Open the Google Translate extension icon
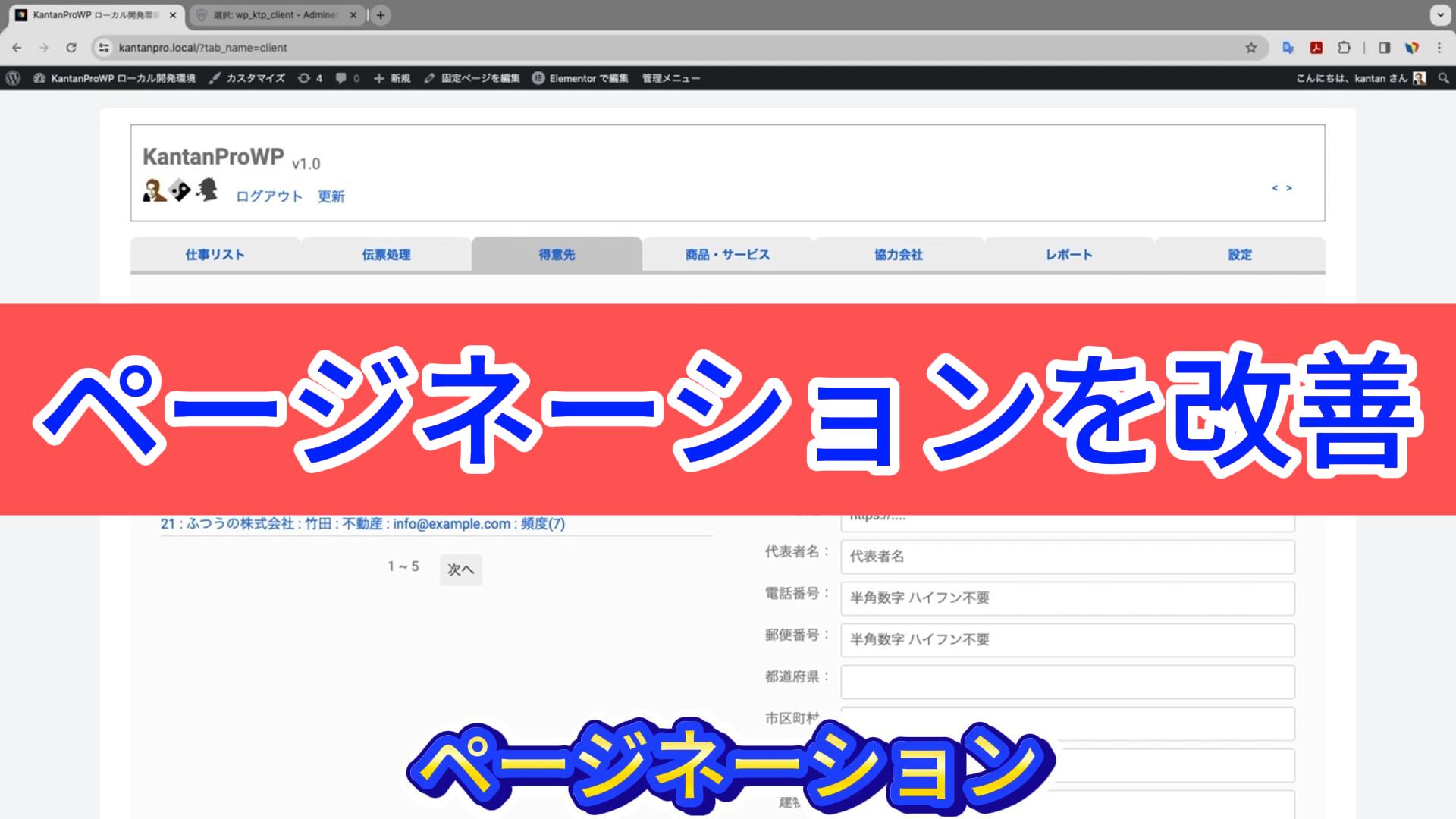Screen dimensions: 1456x819 pos(1288,48)
